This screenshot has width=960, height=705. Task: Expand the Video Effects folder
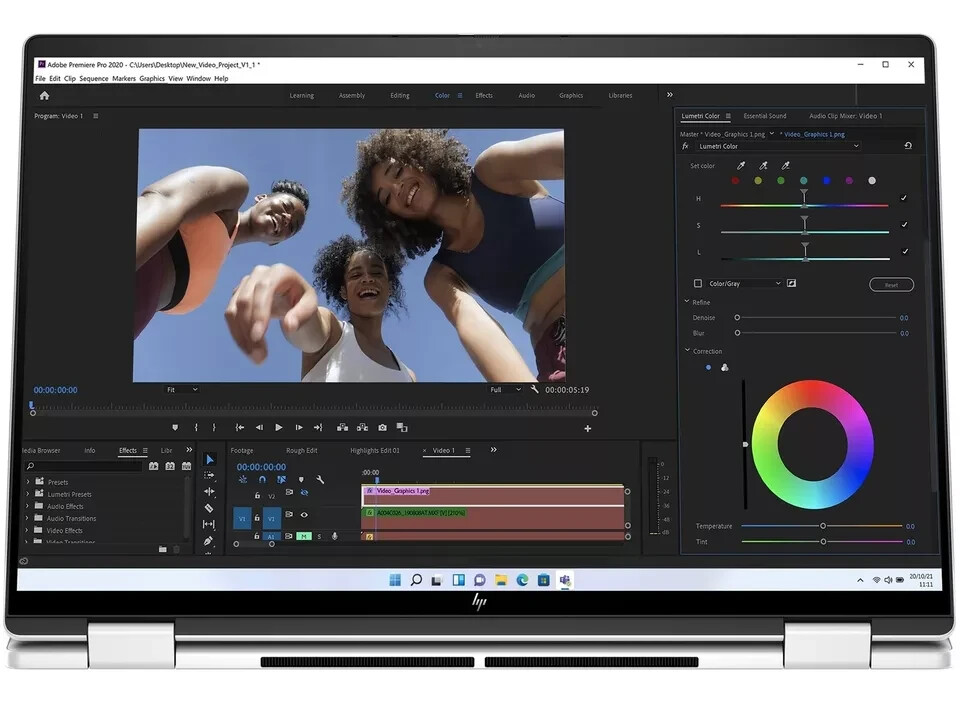[x=28, y=530]
